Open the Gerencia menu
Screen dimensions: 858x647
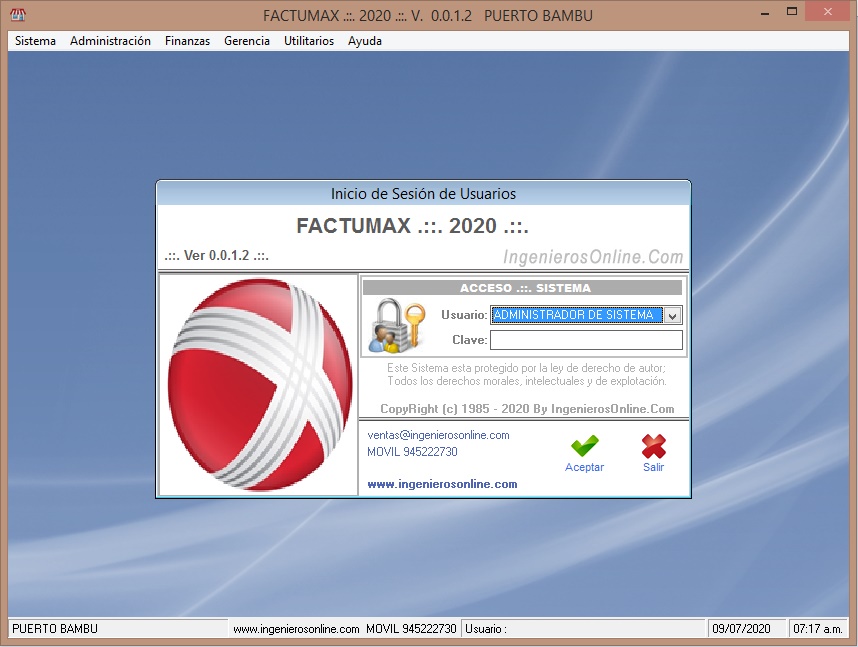[247, 41]
